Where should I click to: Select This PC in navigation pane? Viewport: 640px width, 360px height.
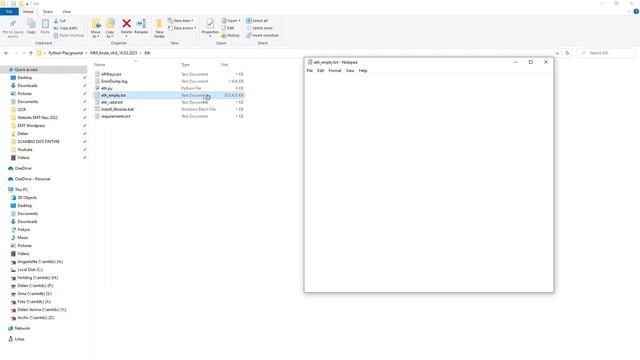pos(21,189)
